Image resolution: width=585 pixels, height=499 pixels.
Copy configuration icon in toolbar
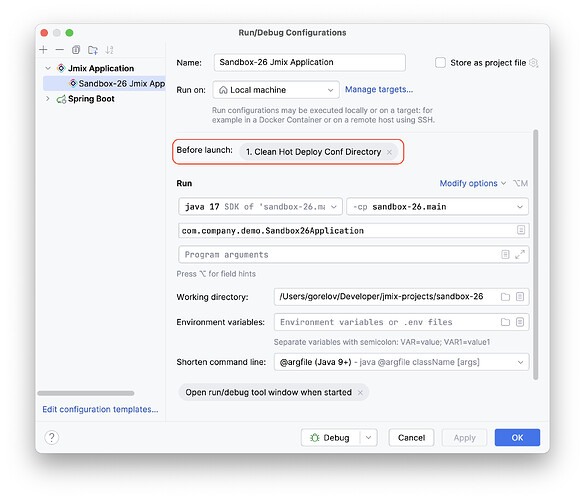pos(76,50)
